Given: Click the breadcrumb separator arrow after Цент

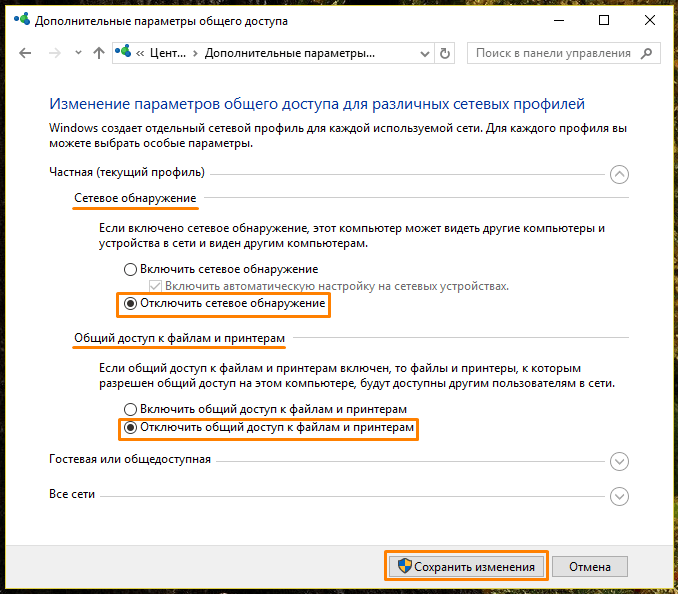Looking at the screenshot, I should (195, 54).
